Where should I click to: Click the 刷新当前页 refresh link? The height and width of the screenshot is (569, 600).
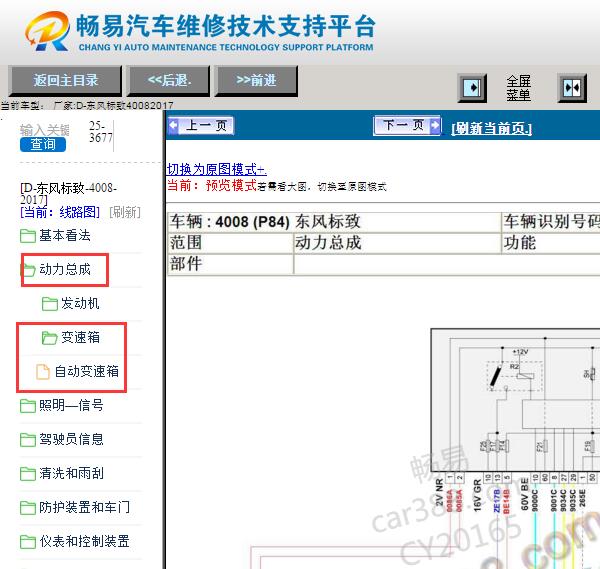492,129
